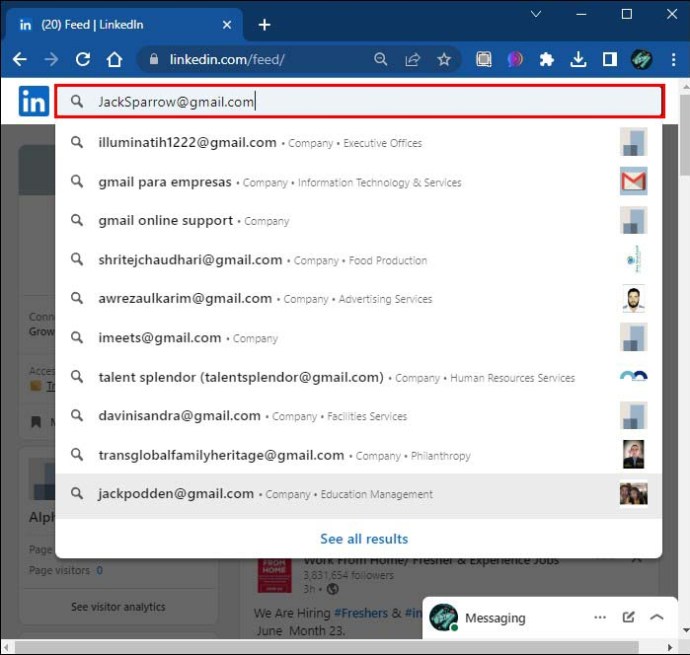Viewport: 690px width, 655px height.
Task: Open the Extensions puzzle icon
Action: pyautogui.click(x=546, y=59)
